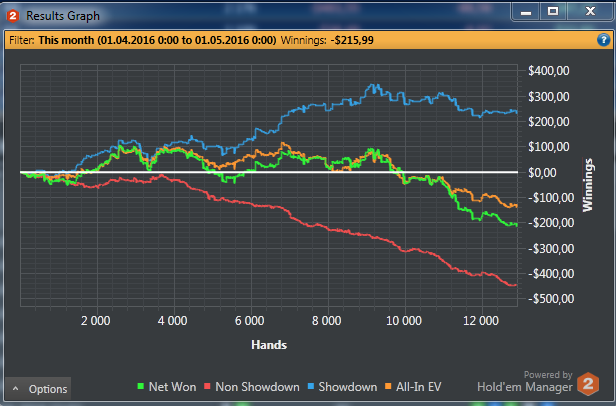Click the $100,00 axis label
Viewport: 616px width, 406px height.
click(548, 147)
